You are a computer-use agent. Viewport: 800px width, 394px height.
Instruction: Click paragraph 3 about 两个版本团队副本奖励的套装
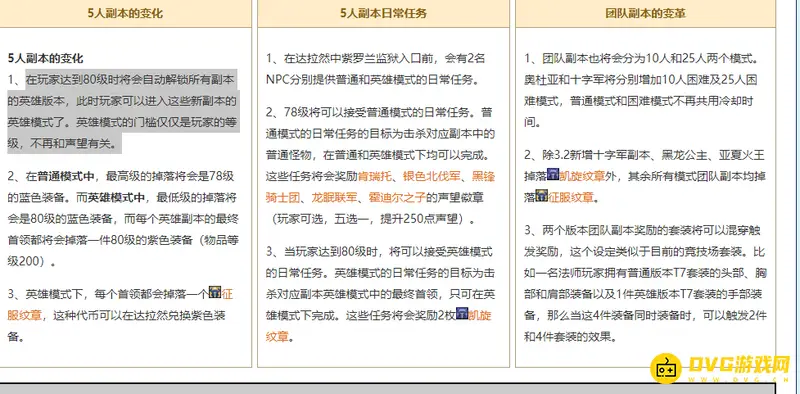[646, 283]
